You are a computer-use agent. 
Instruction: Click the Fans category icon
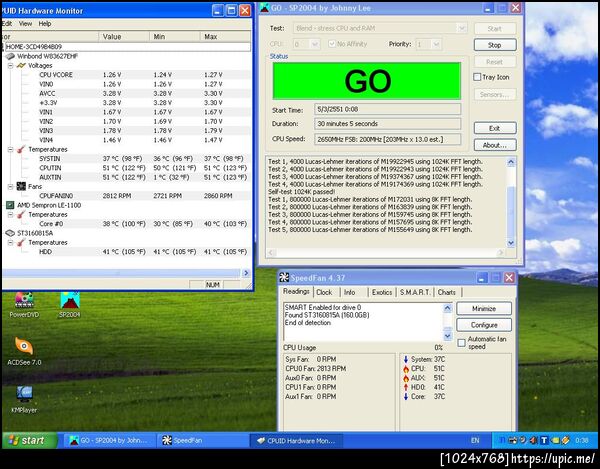click(21, 187)
